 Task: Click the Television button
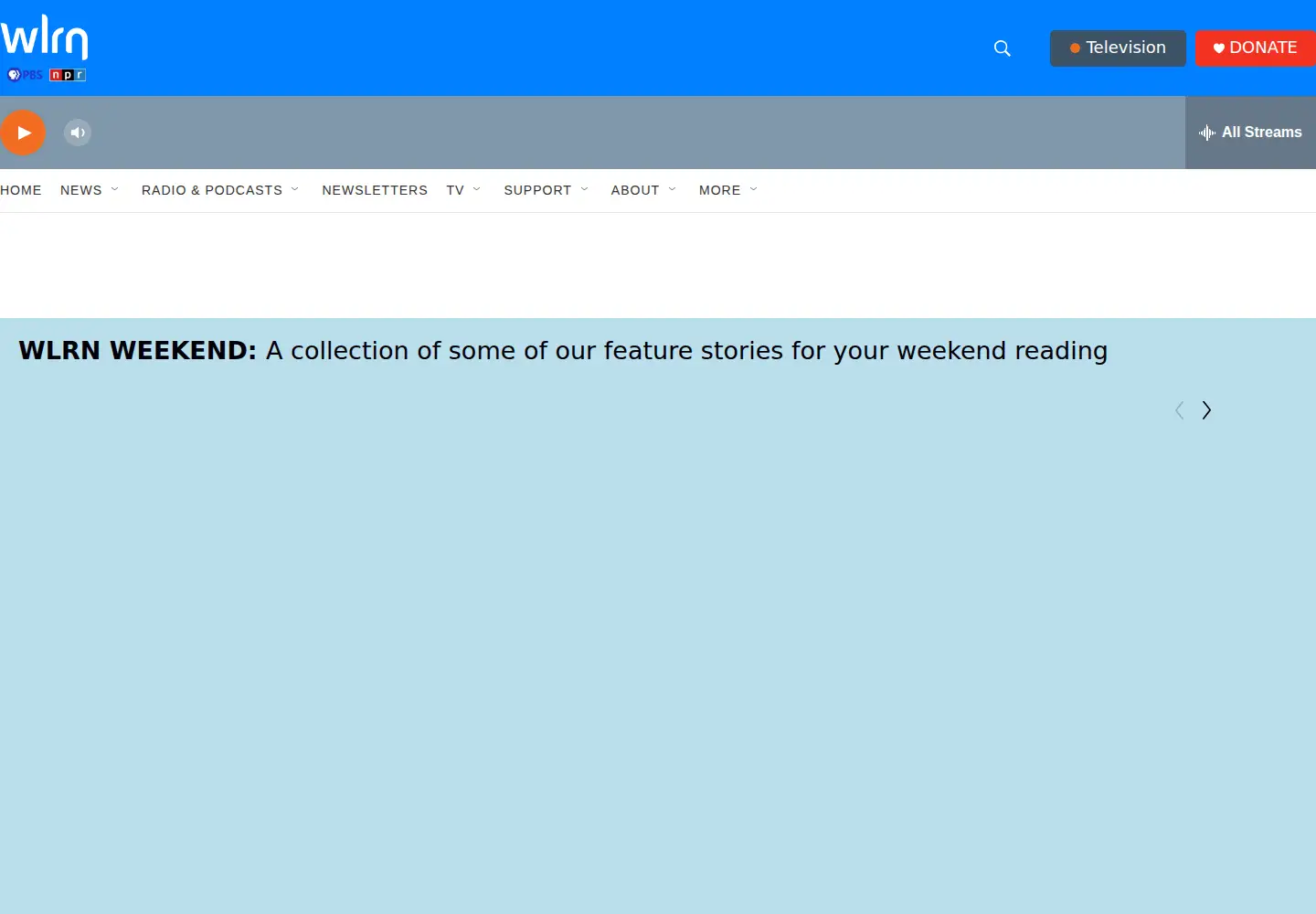tap(1118, 48)
